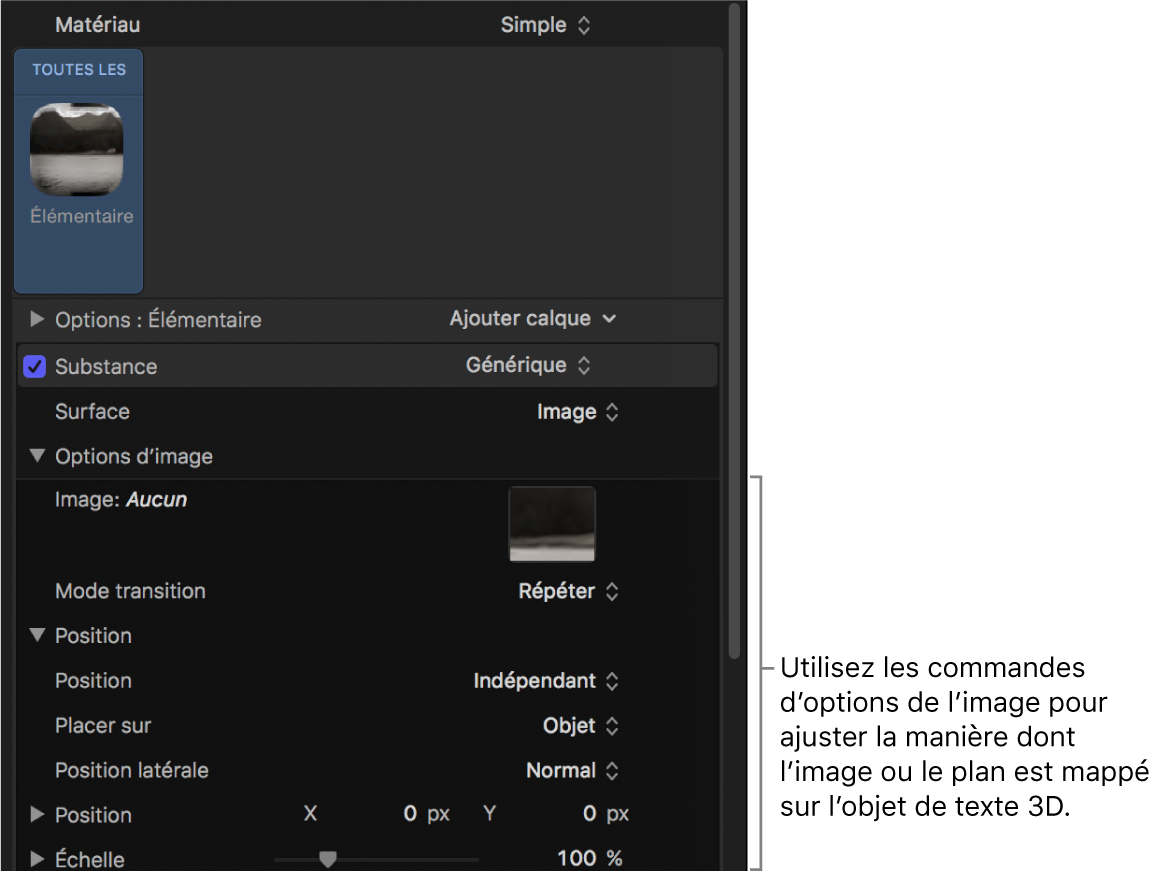Screen dimensions: 1164x873
Task: Uncheck the Substance checkbox
Action: pyautogui.click(x=35, y=367)
